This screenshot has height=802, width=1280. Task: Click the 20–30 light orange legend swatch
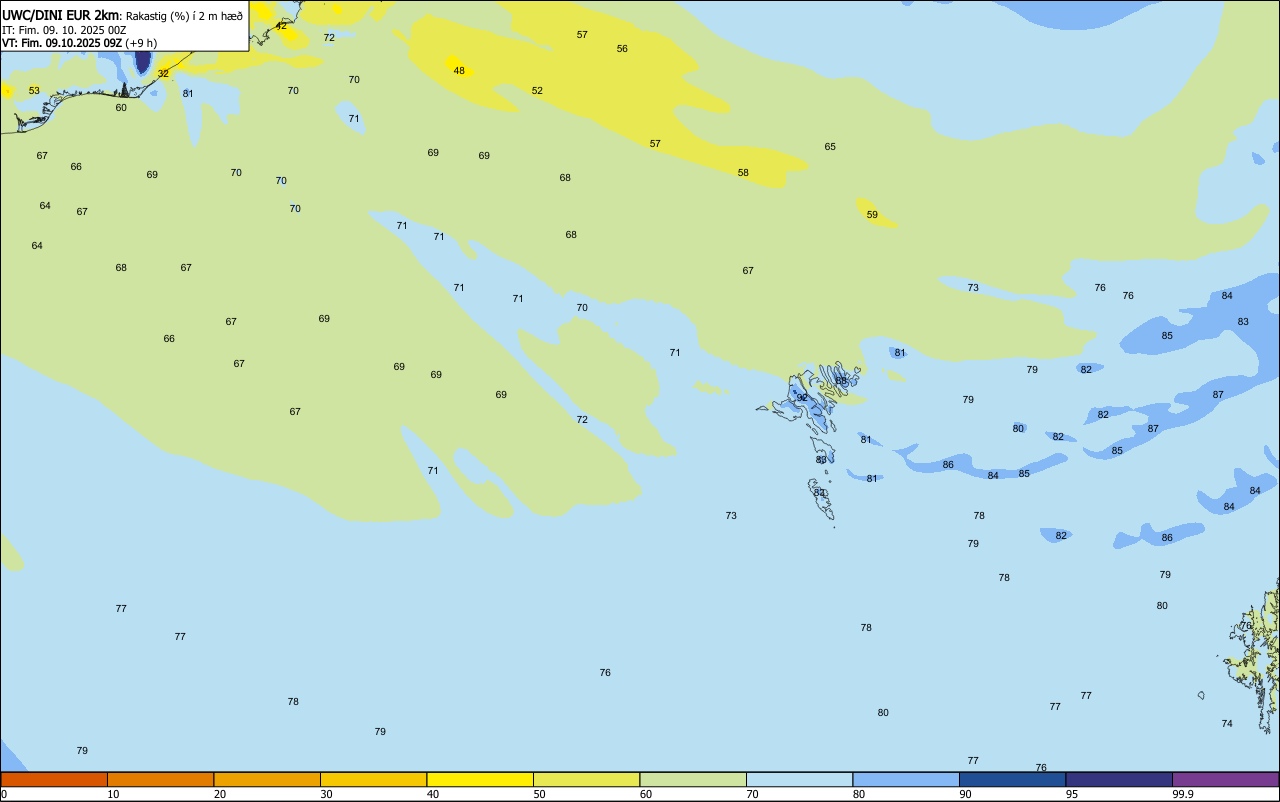pyautogui.click(x=267, y=779)
